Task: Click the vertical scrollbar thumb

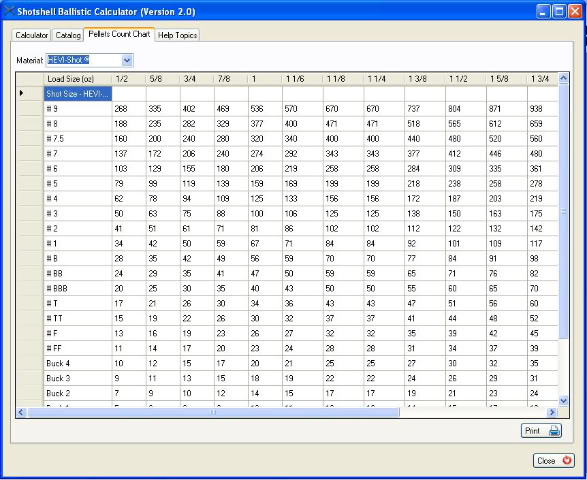Action: click(563, 212)
